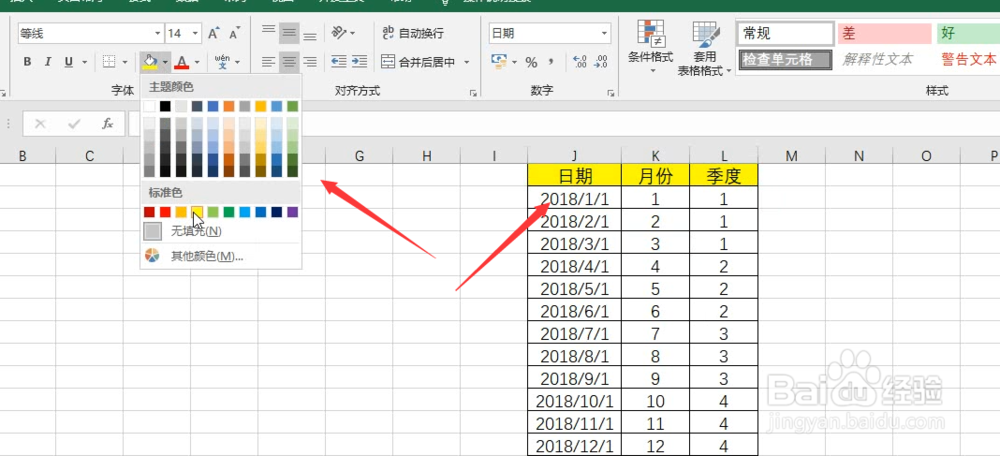Click the increase font size icon

(x=214, y=33)
